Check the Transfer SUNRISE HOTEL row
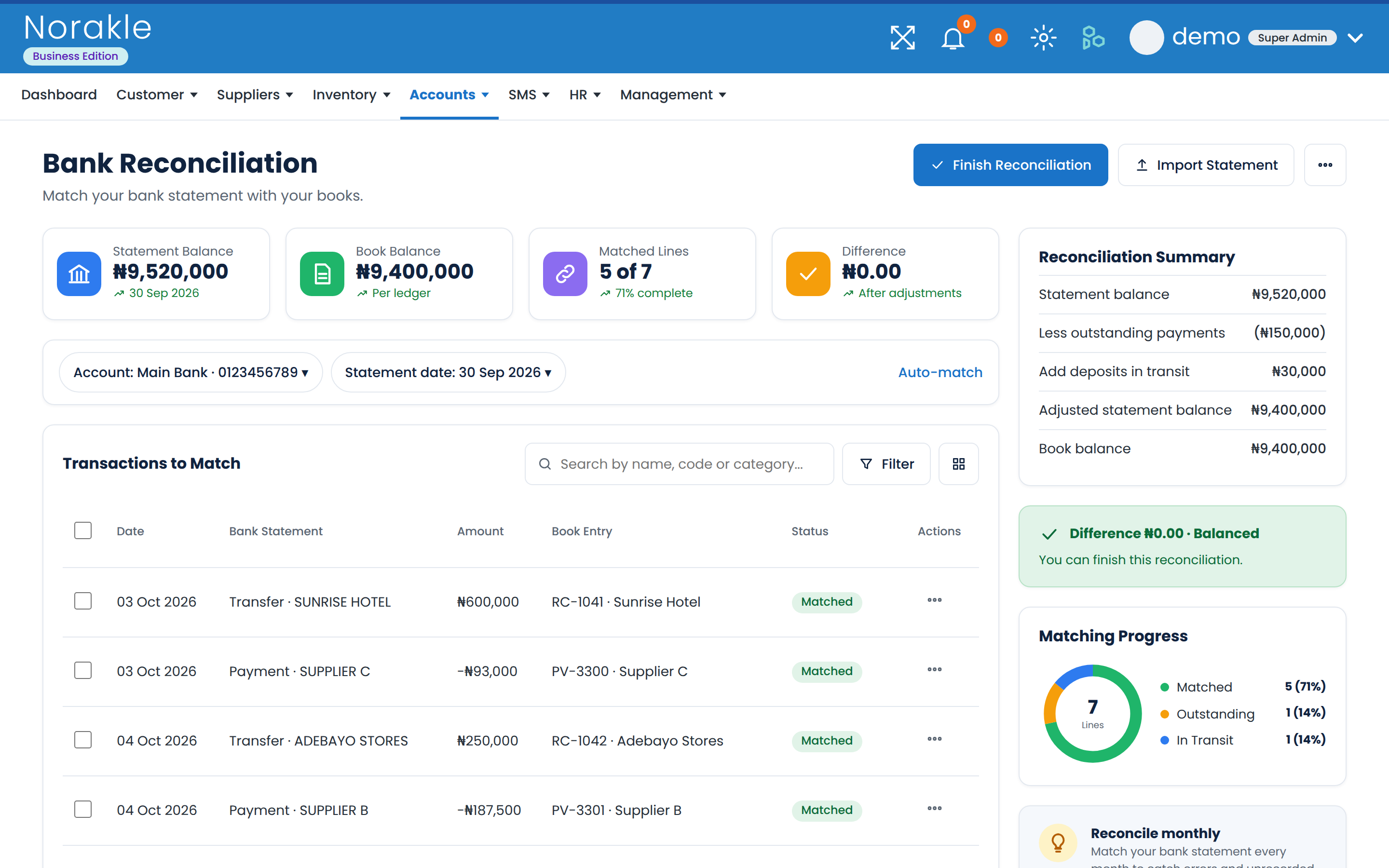The image size is (1389, 868). pos(82,601)
